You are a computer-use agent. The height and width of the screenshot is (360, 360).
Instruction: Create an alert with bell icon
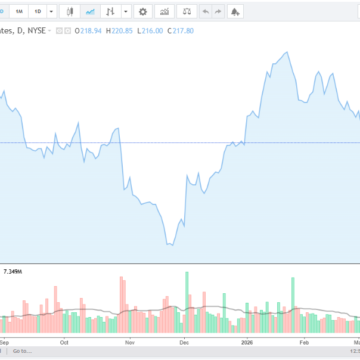pyautogui.click(x=235, y=12)
